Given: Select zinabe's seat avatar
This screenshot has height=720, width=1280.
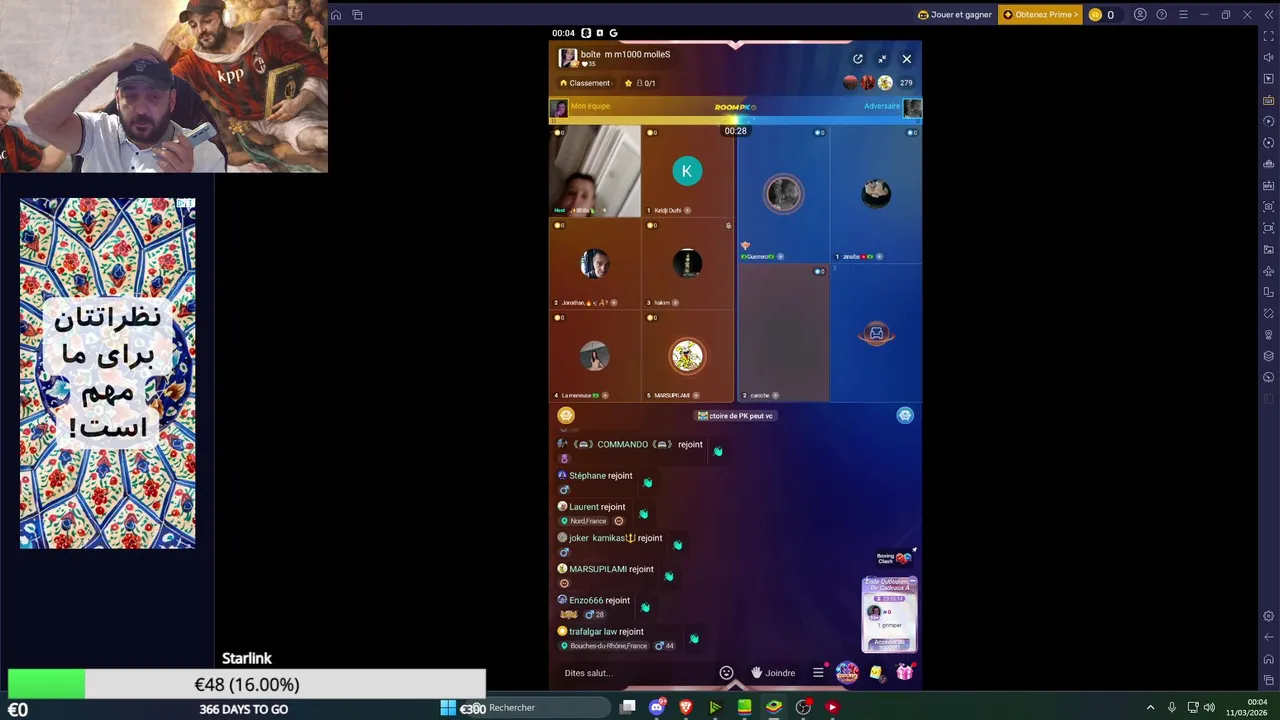Looking at the screenshot, I should click(x=876, y=193).
